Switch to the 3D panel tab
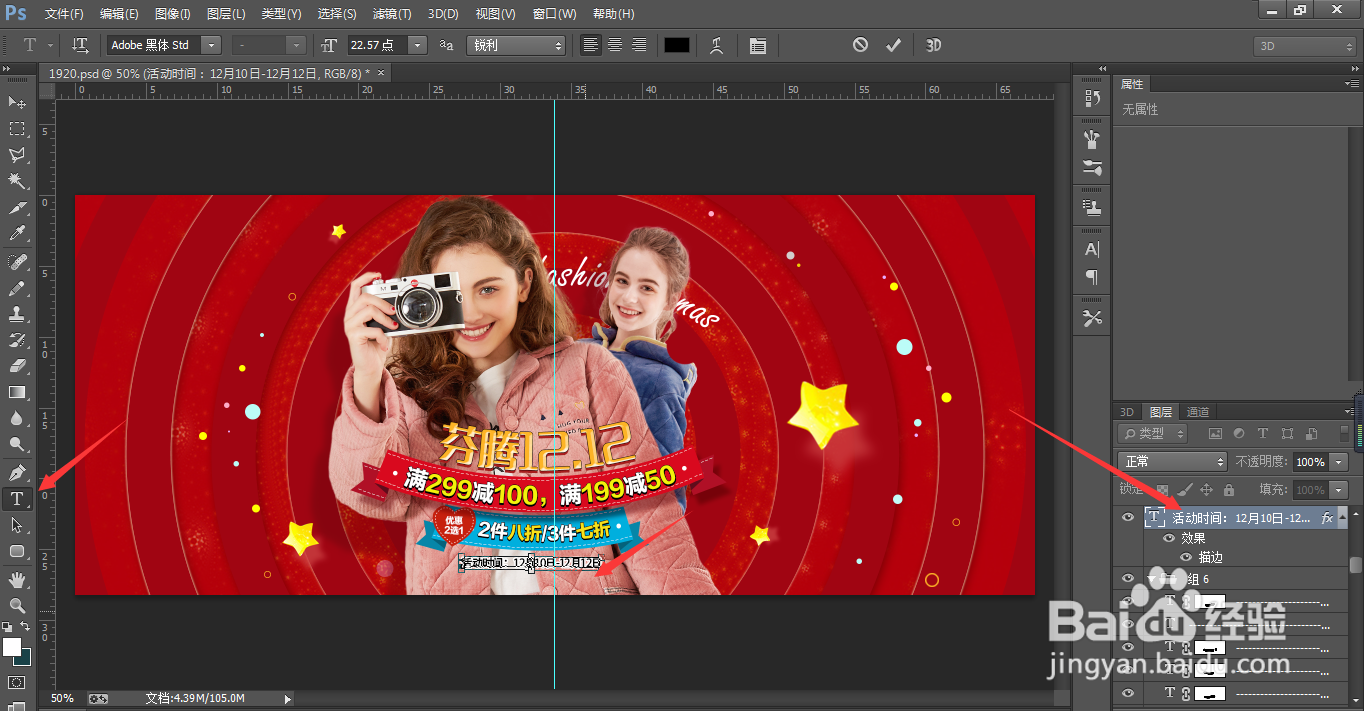This screenshot has width=1364, height=711. pos(1127,412)
